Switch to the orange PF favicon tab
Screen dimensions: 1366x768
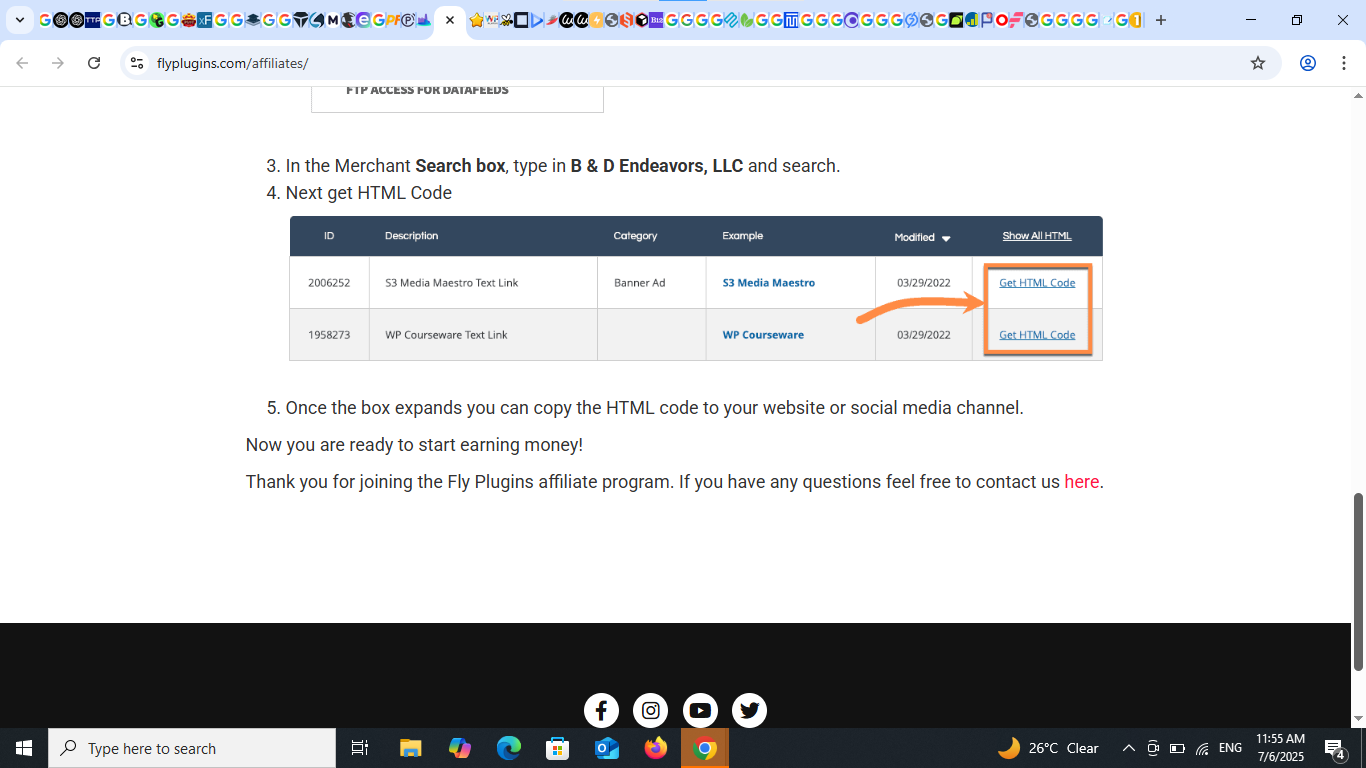pos(393,20)
